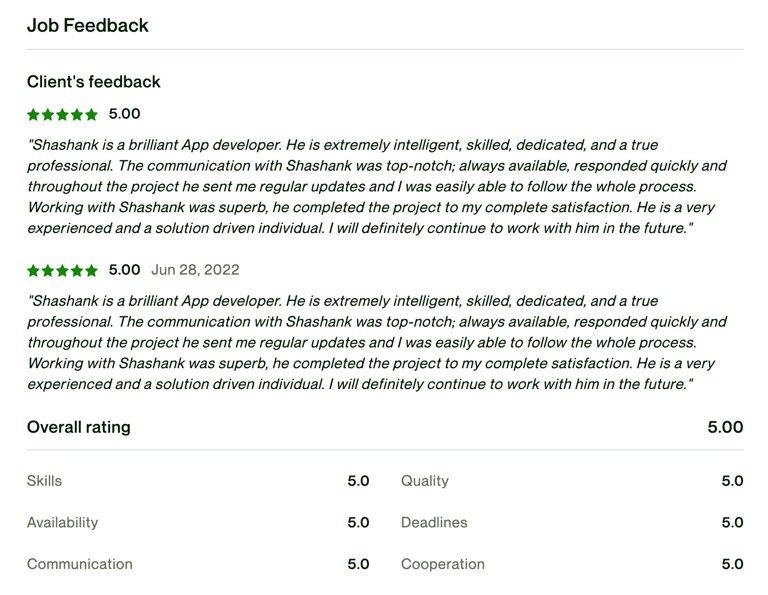Screen dimensions: 768x595
Task: Click the fourth star beside Jun 28, 2022
Action: [77, 271]
